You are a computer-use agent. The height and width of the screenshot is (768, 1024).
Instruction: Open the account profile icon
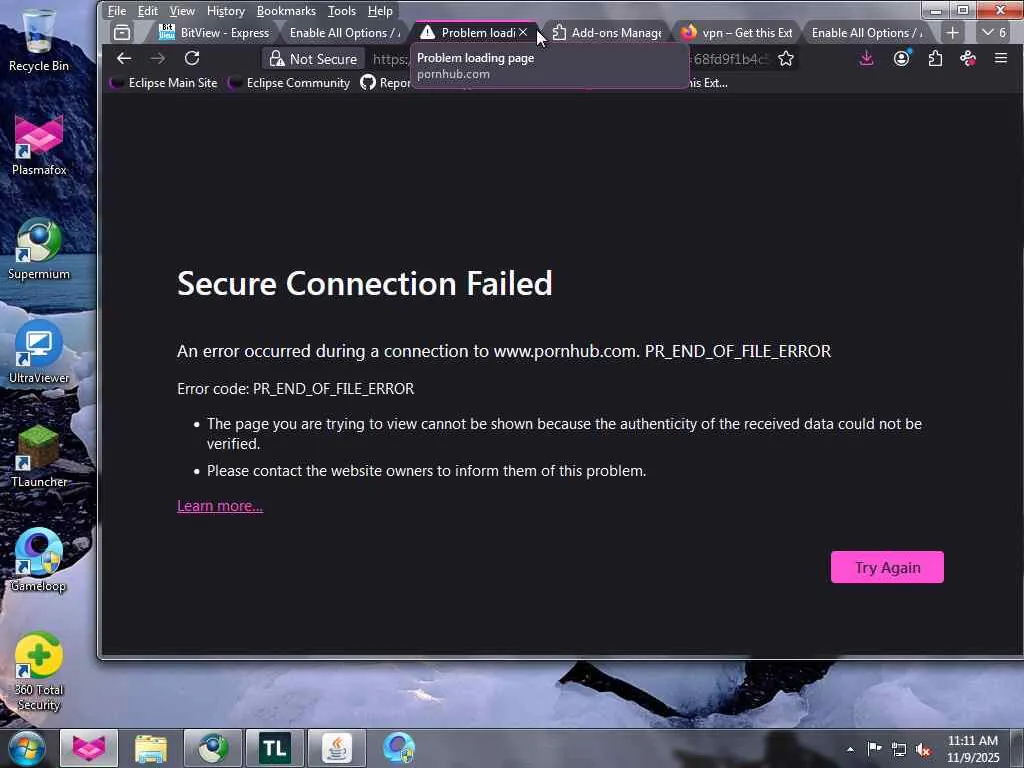[x=901, y=59]
